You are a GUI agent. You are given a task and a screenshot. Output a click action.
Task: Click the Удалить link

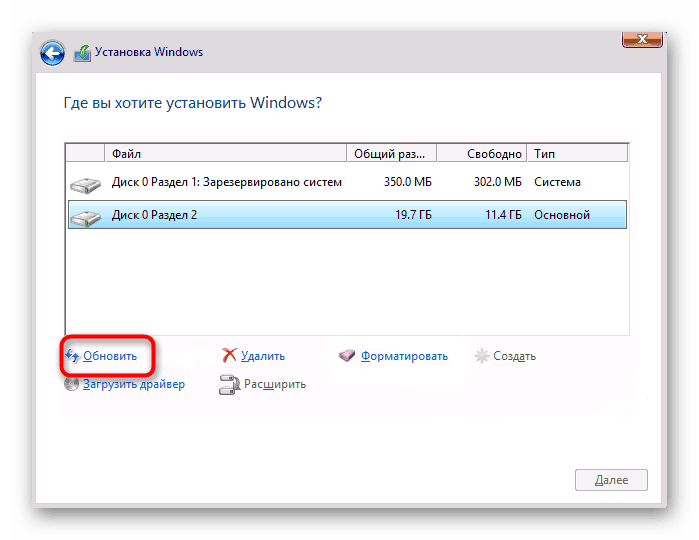click(x=263, y=356)
